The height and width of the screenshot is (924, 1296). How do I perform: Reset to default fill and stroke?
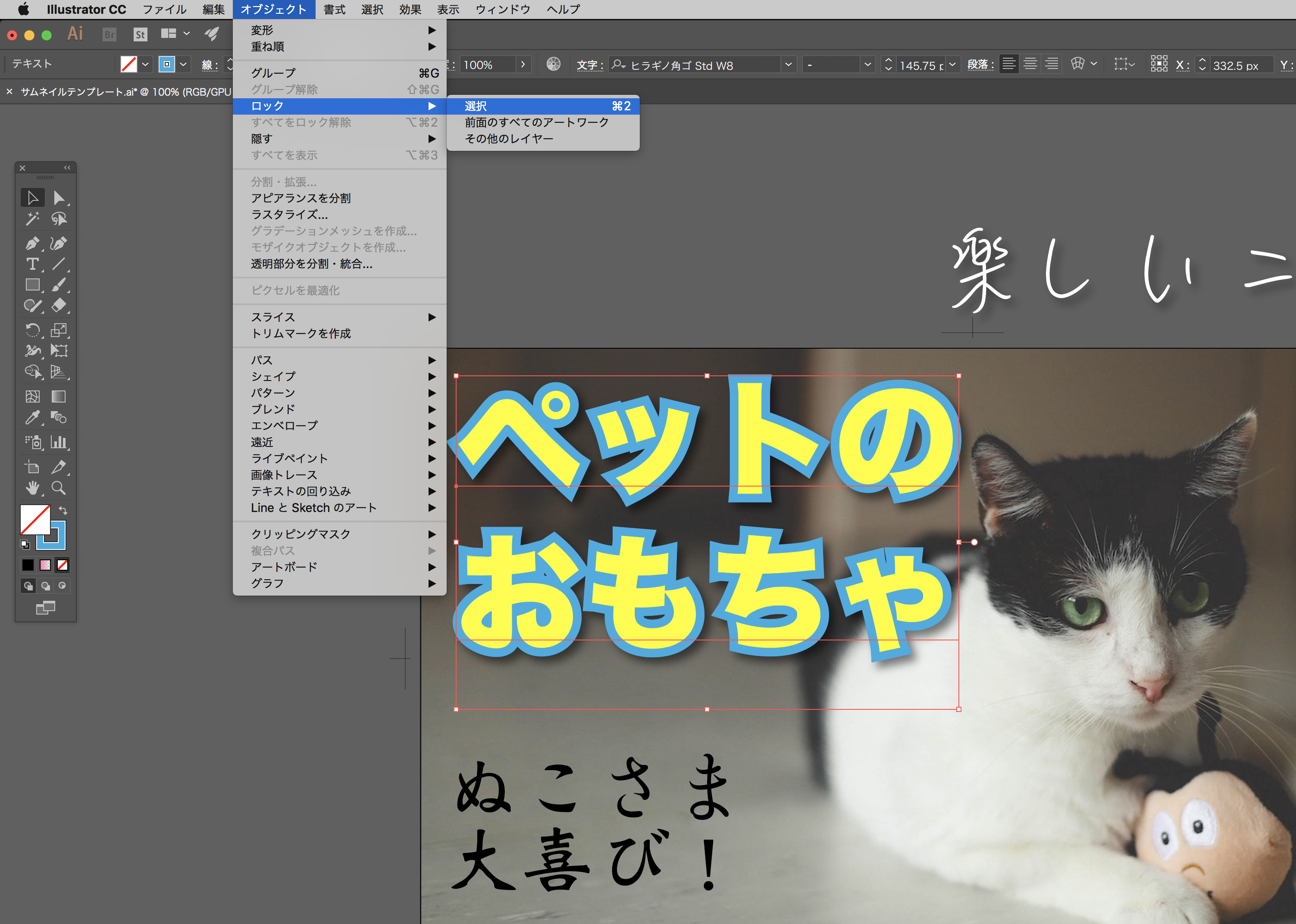point(25,544)
